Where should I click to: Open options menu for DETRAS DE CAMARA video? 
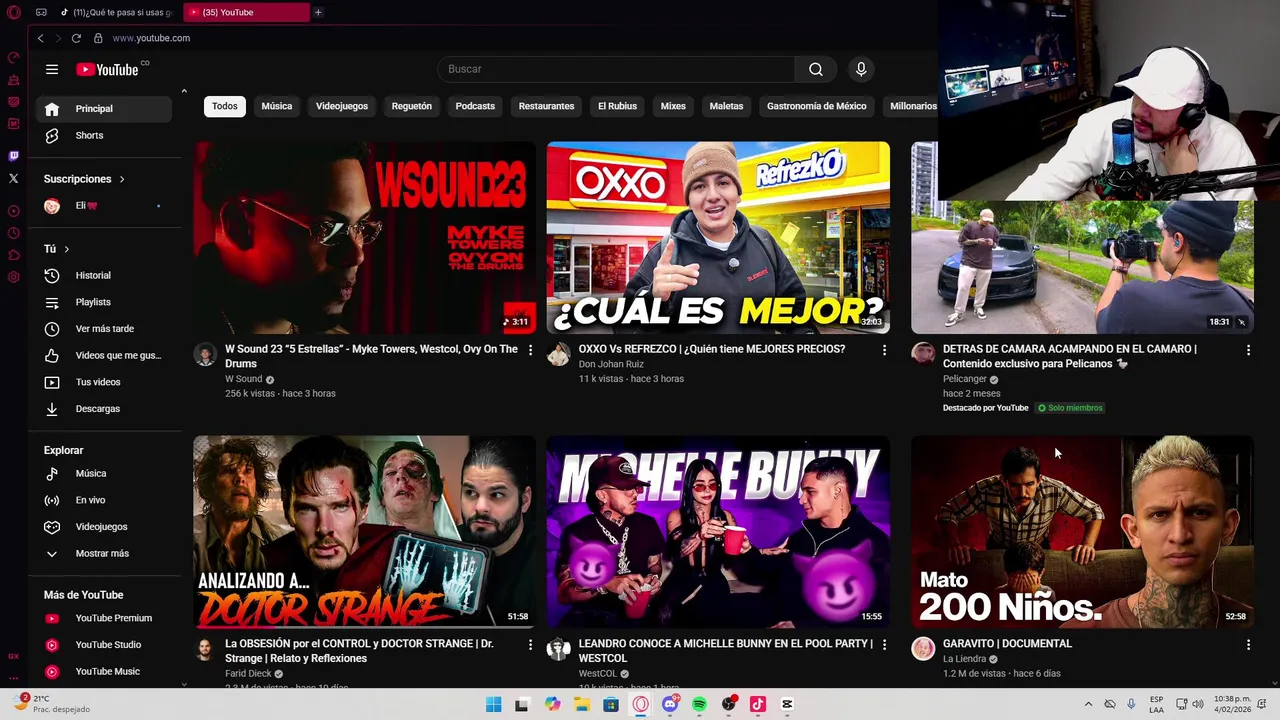[x=1248, y=350]
